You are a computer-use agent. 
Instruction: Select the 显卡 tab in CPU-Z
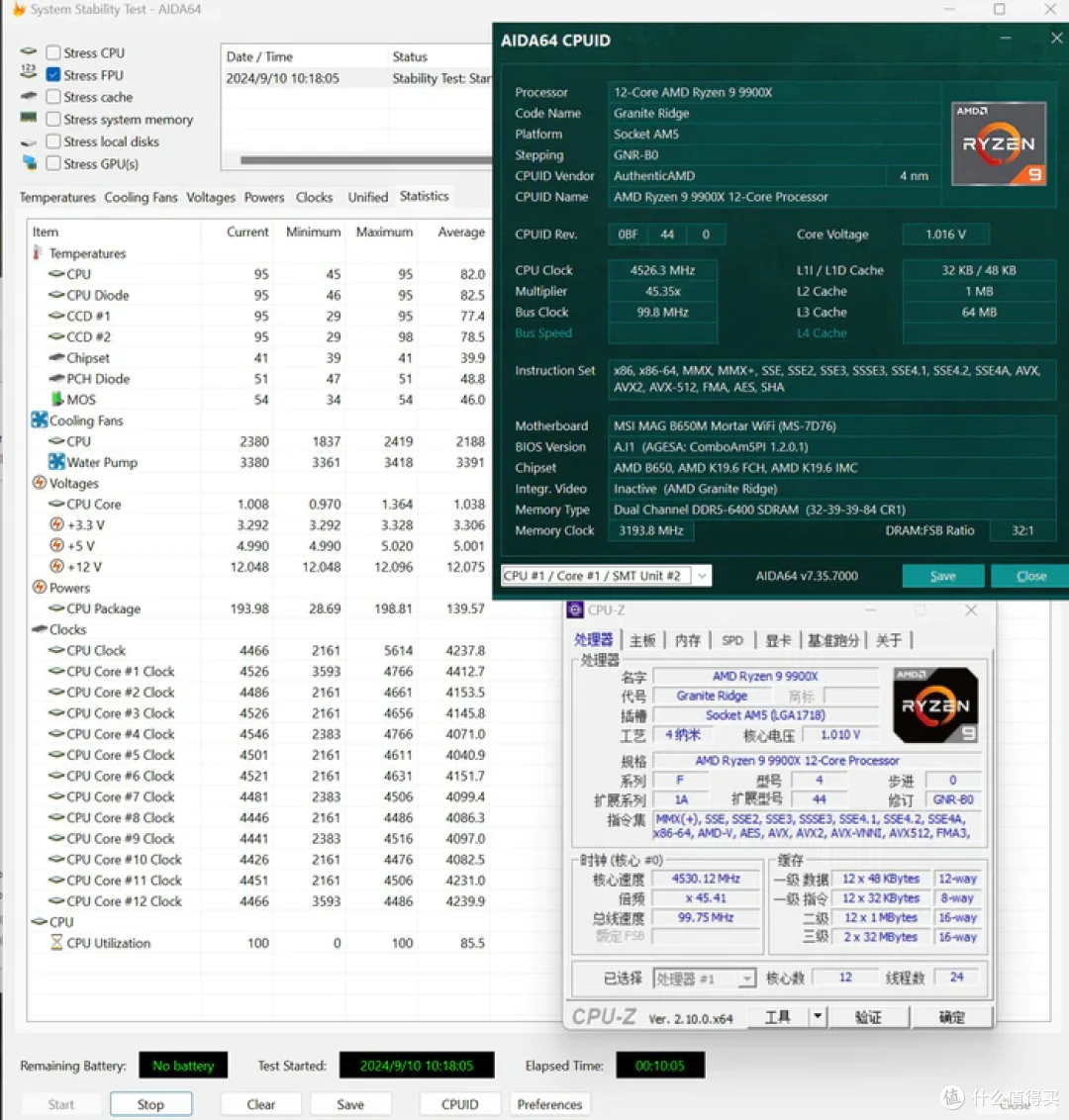777,640
